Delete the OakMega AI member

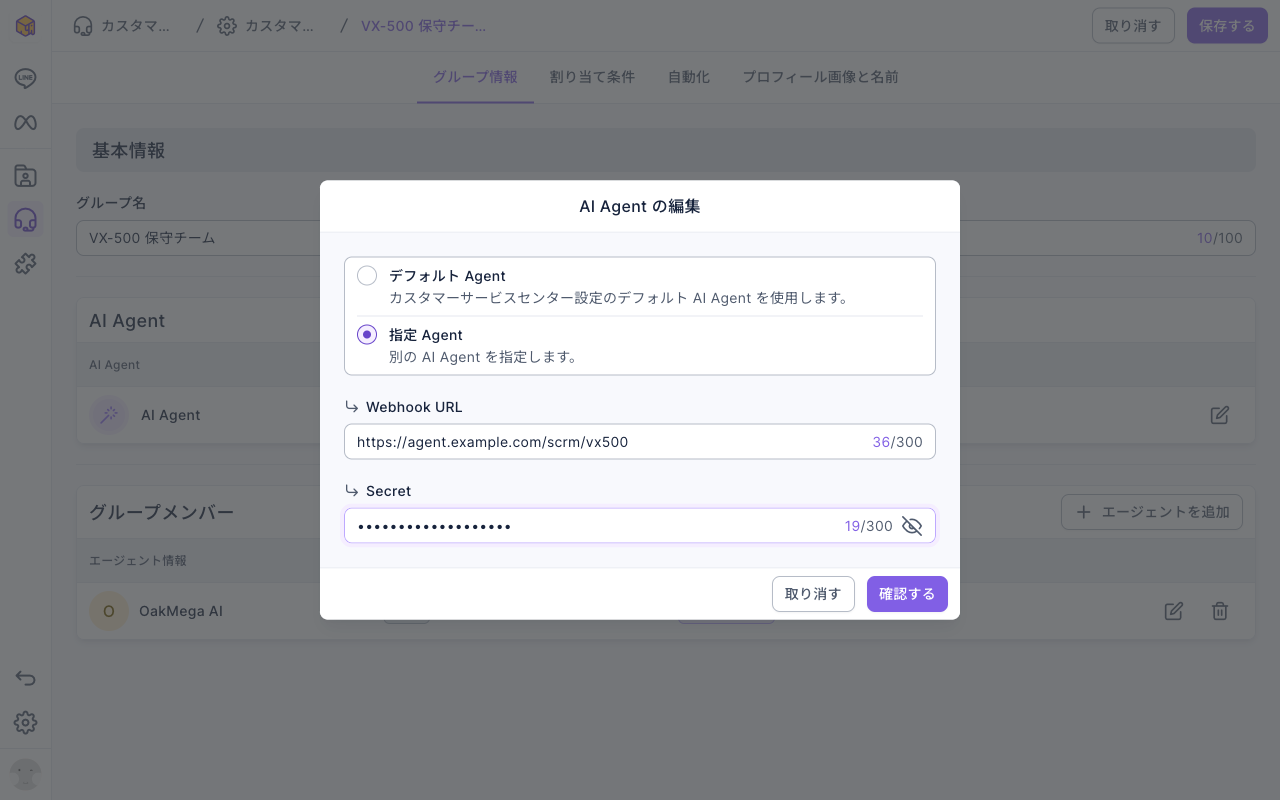click(x=1220, y=611)
